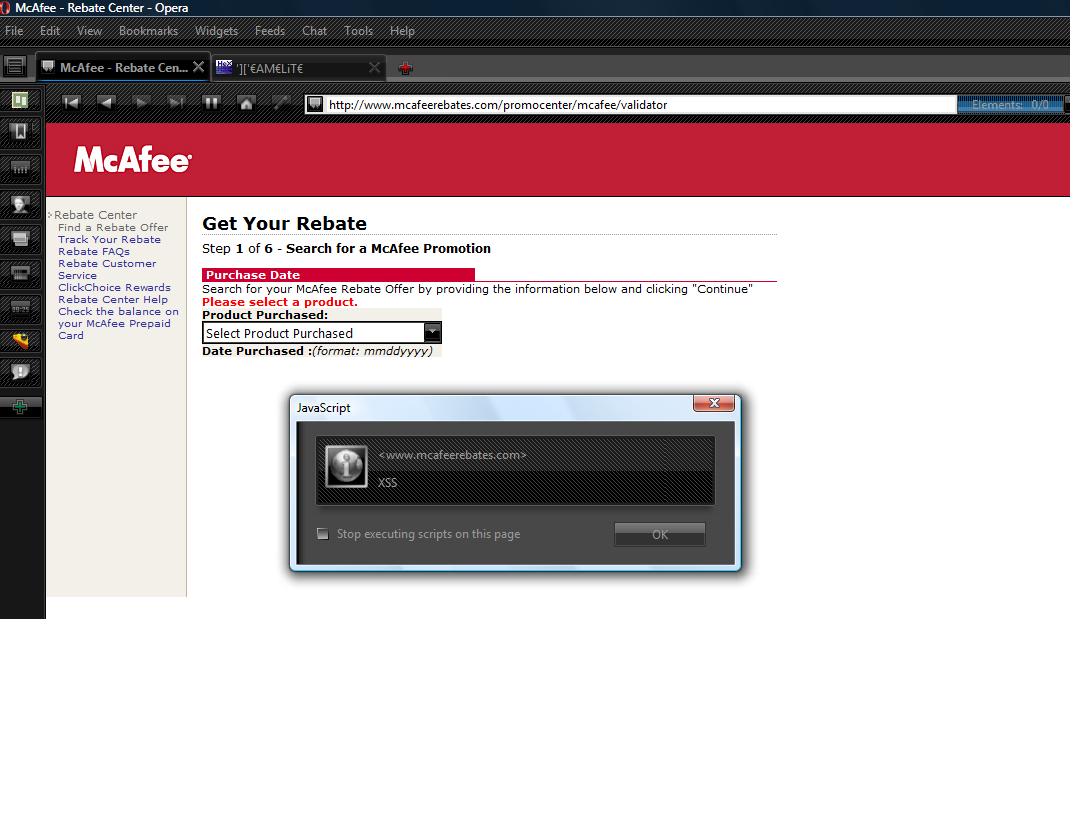Open the Chat menu
Screen dimensions: 1083x834
(314, 31)
